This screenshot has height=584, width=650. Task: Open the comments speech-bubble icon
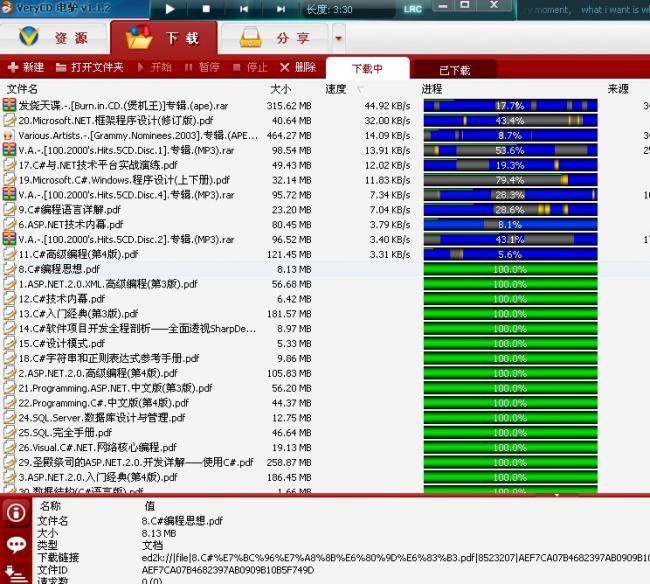[x=16, y=545]
